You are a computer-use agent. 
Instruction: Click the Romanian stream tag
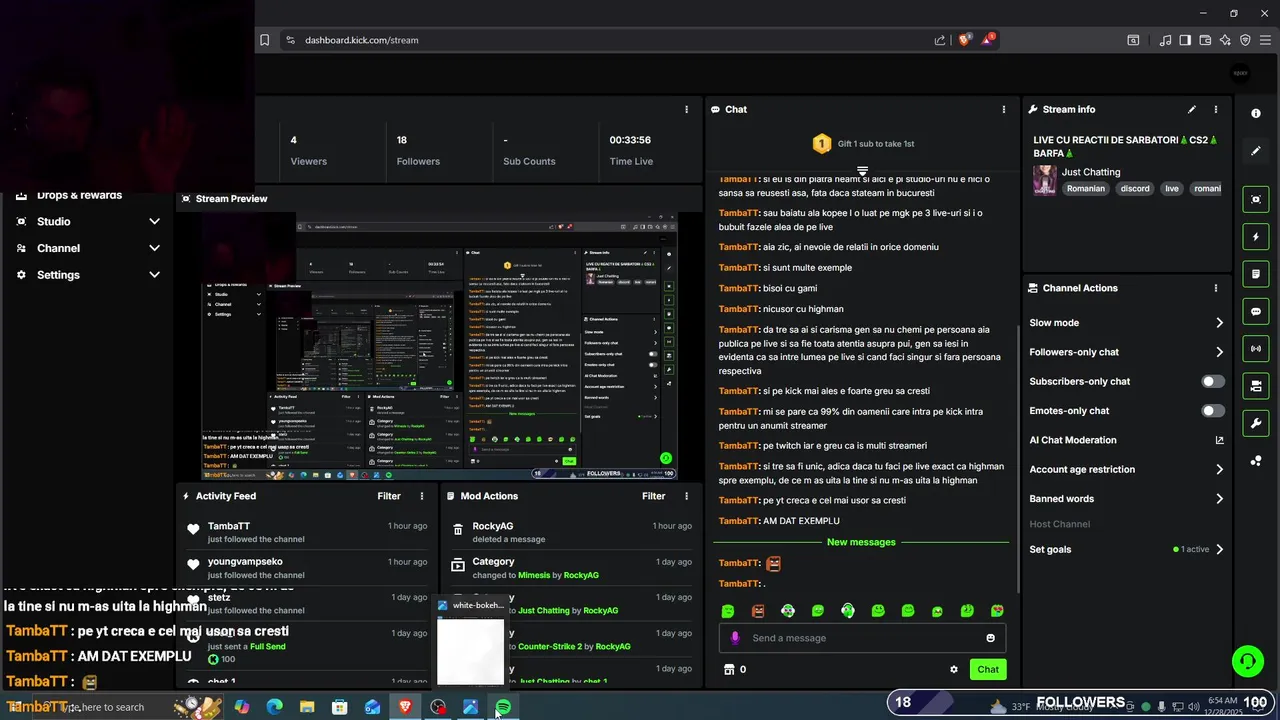(1086, 189)
